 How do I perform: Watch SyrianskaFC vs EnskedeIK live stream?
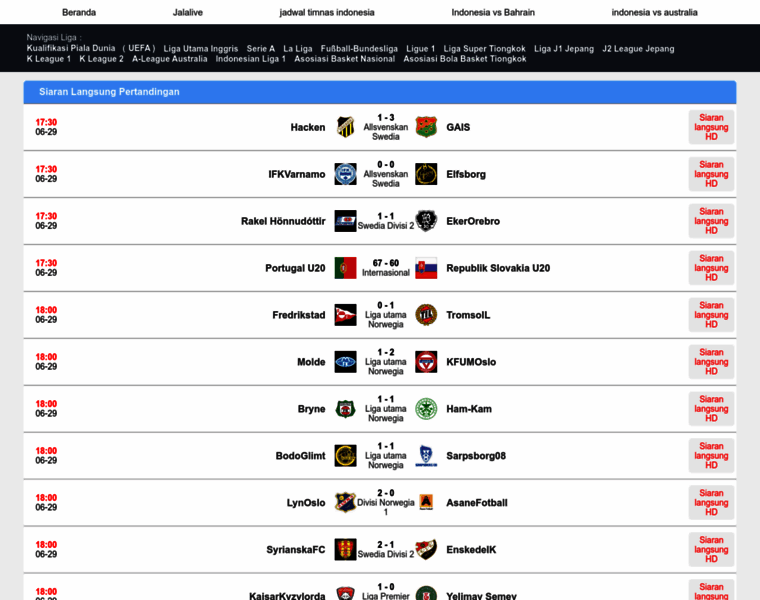pos(711,550)
